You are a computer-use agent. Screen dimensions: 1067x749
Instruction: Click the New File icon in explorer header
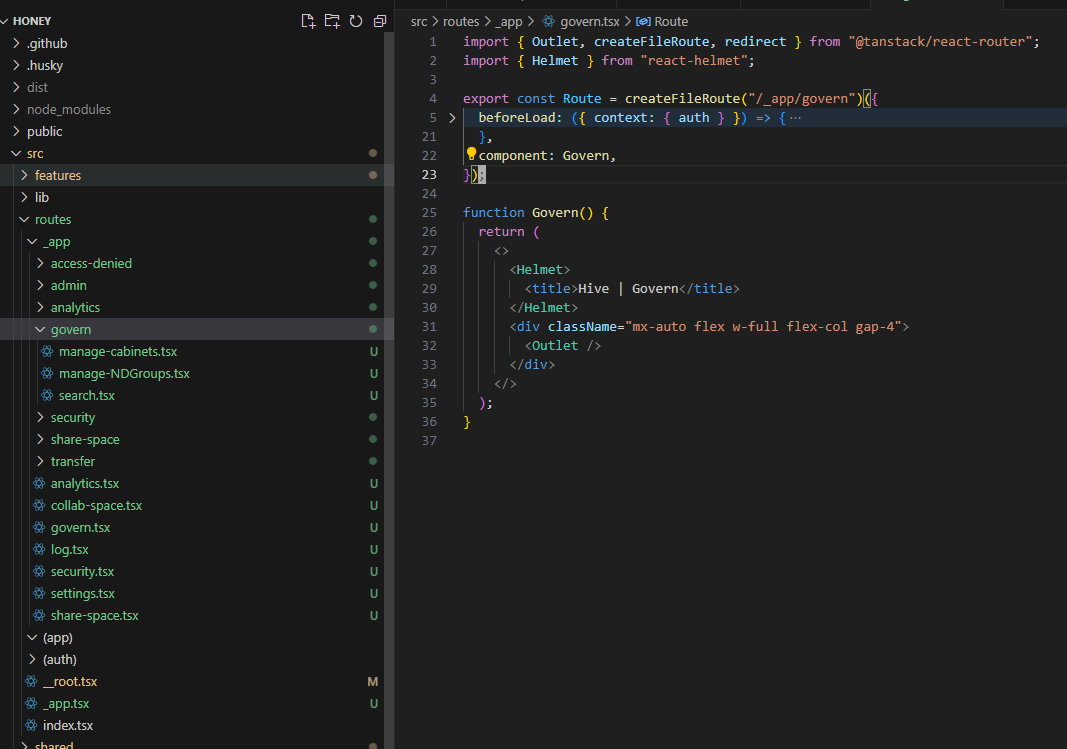(x=308, y=21)
